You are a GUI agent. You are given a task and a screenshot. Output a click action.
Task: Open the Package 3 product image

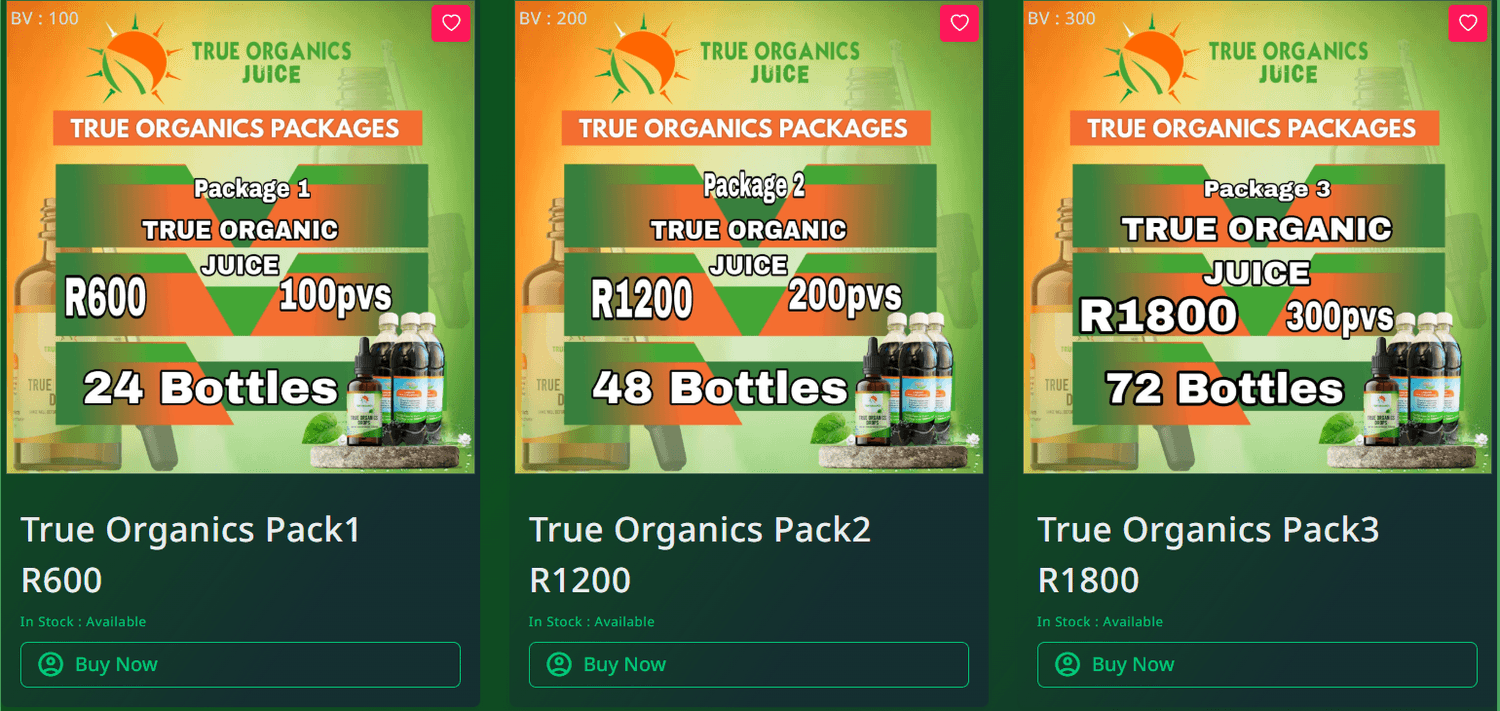point(1257,237)
